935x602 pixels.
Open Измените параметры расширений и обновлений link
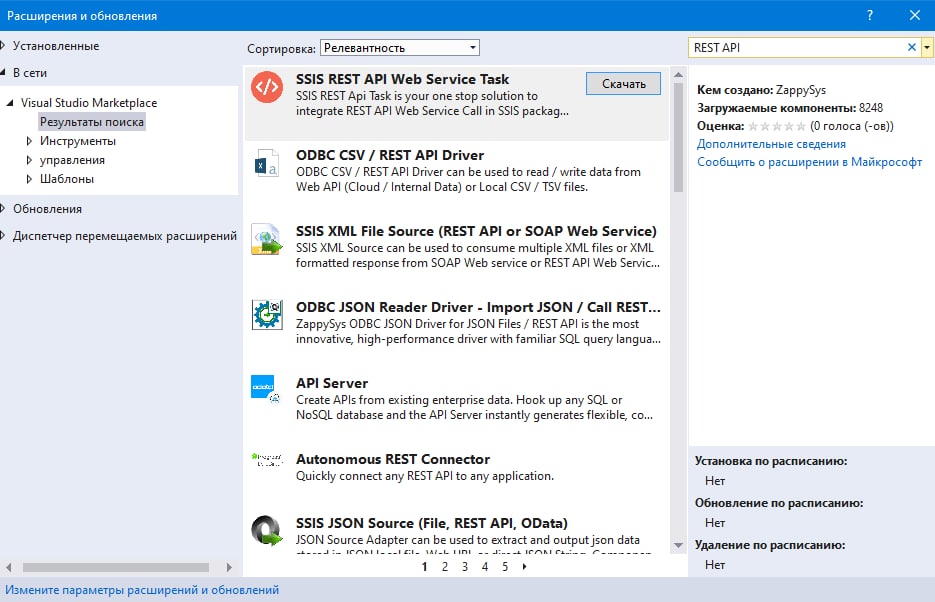(142, 590)
